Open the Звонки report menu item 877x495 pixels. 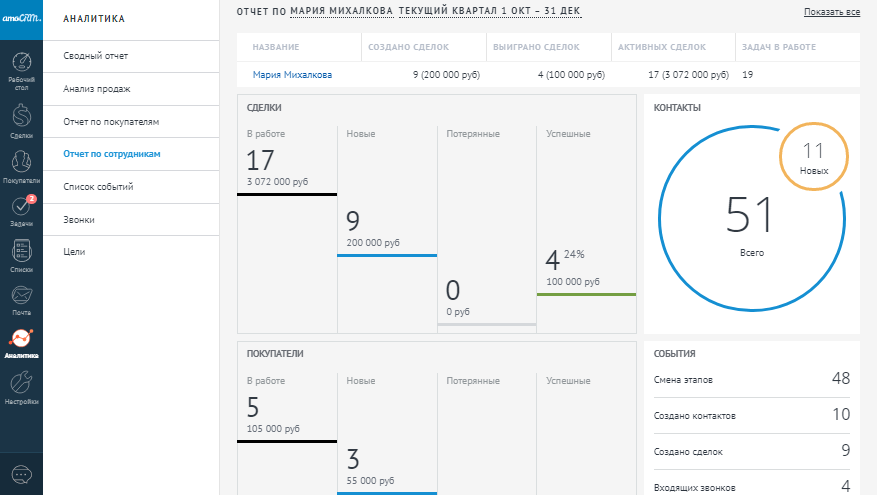(79, 220)
